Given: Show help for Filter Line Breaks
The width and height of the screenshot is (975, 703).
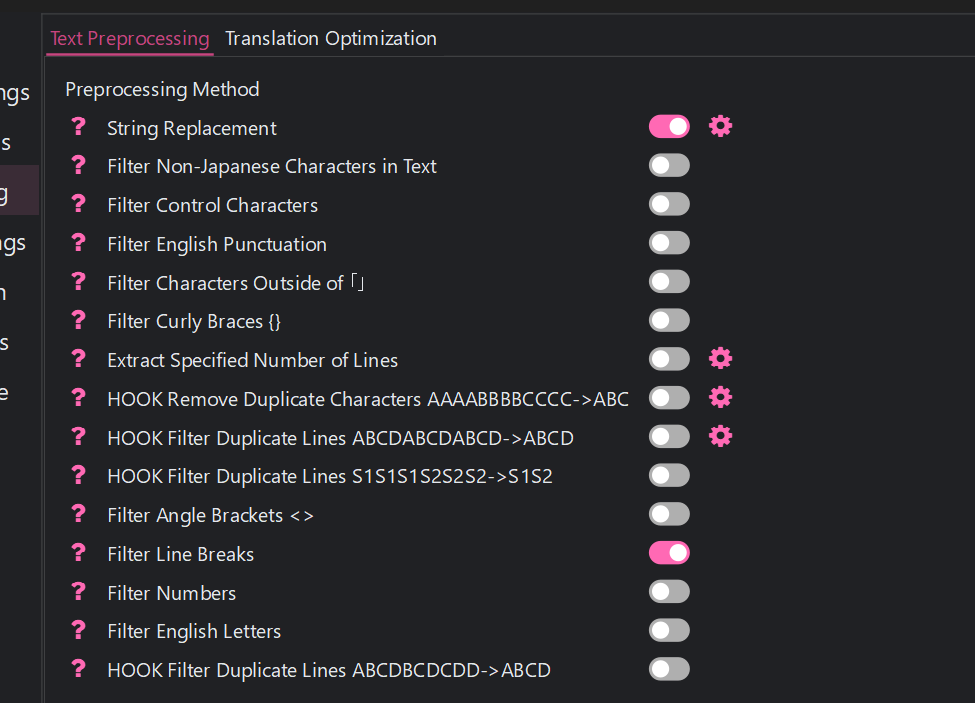Looking at the screenshot, I should [79, 553].
